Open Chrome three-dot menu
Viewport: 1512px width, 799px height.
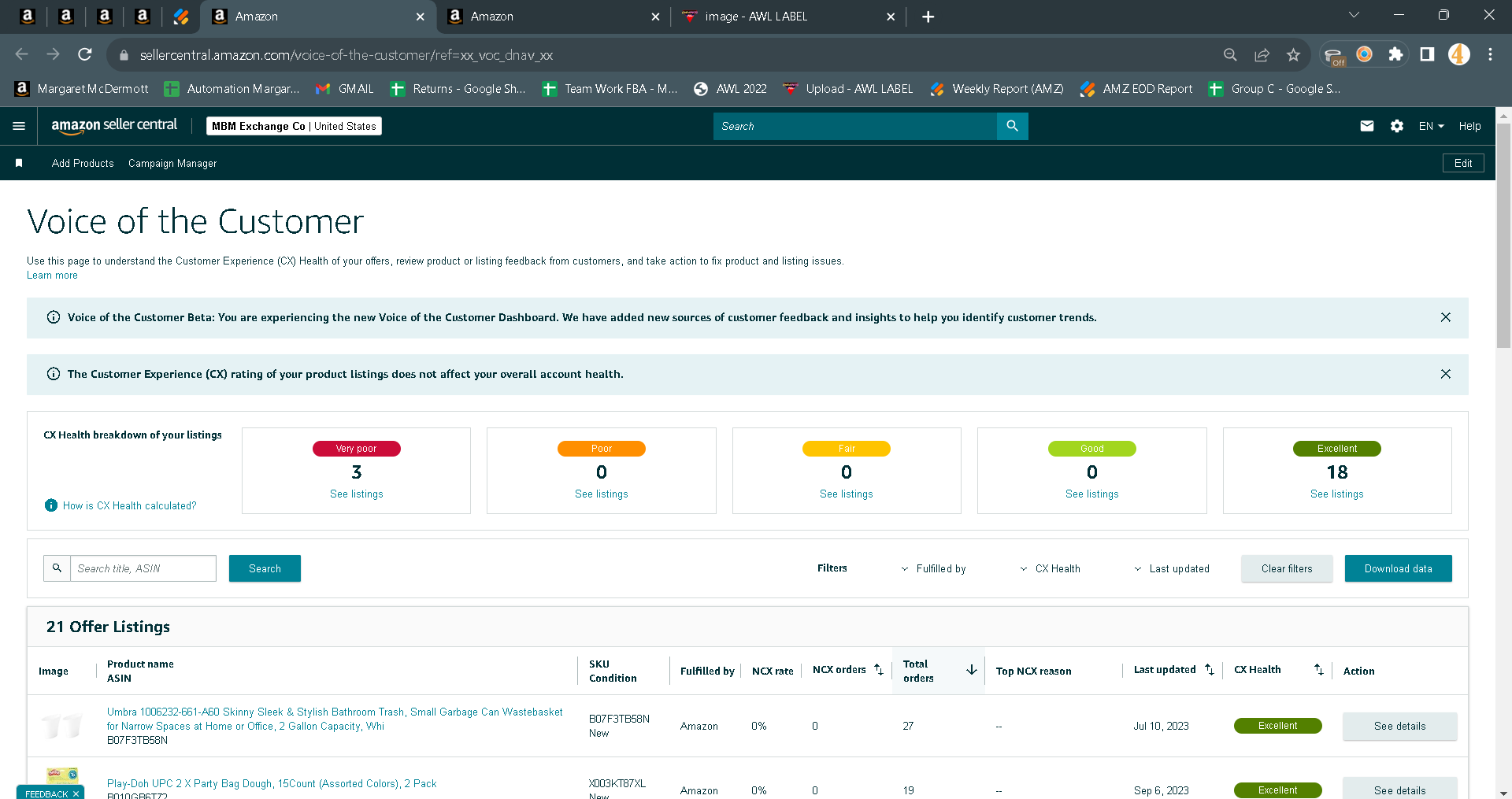pyautogui.click(x=1490, y=54)
